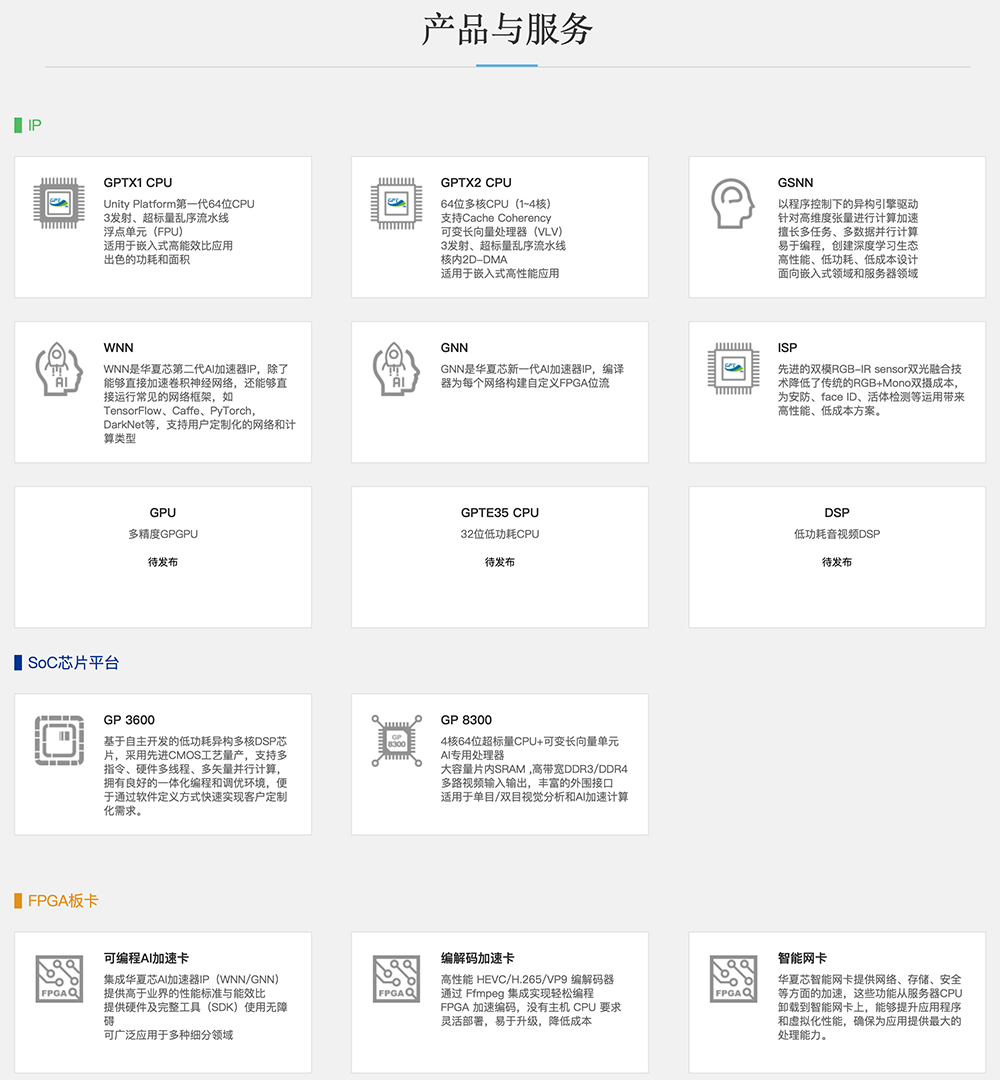Open the GPTX1 CPU title link
The height and width of the screenshot is (1080, 1000).
138,183
